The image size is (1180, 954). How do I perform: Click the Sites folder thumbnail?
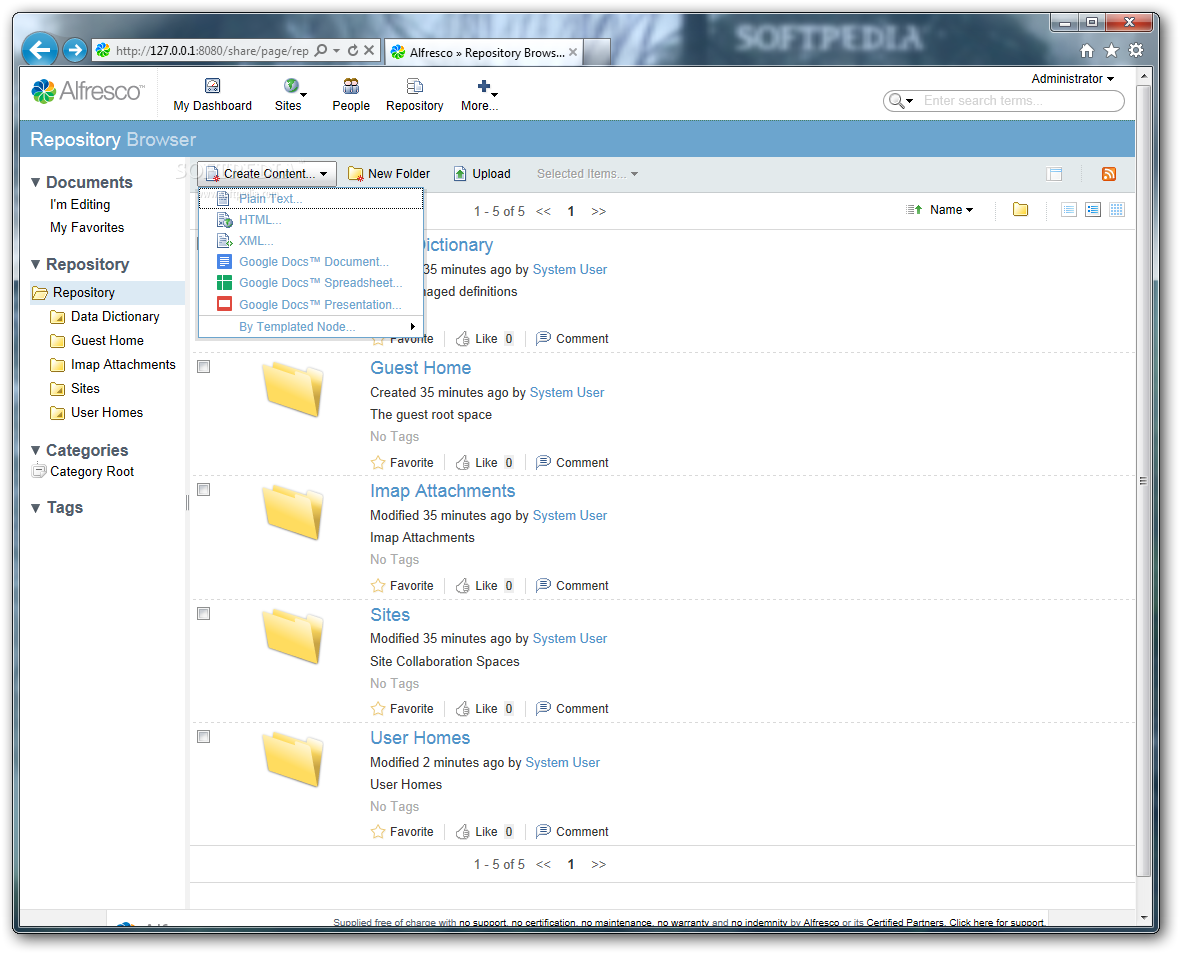pyautogui.click(x=293, y=636)
